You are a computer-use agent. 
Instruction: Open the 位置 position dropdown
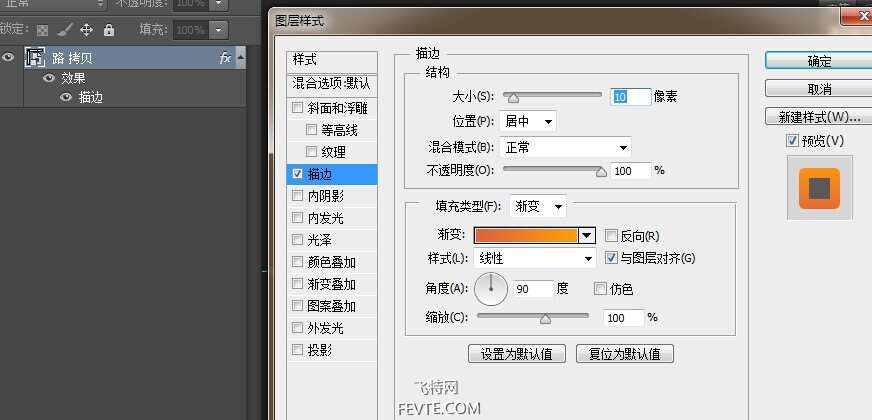528,121
